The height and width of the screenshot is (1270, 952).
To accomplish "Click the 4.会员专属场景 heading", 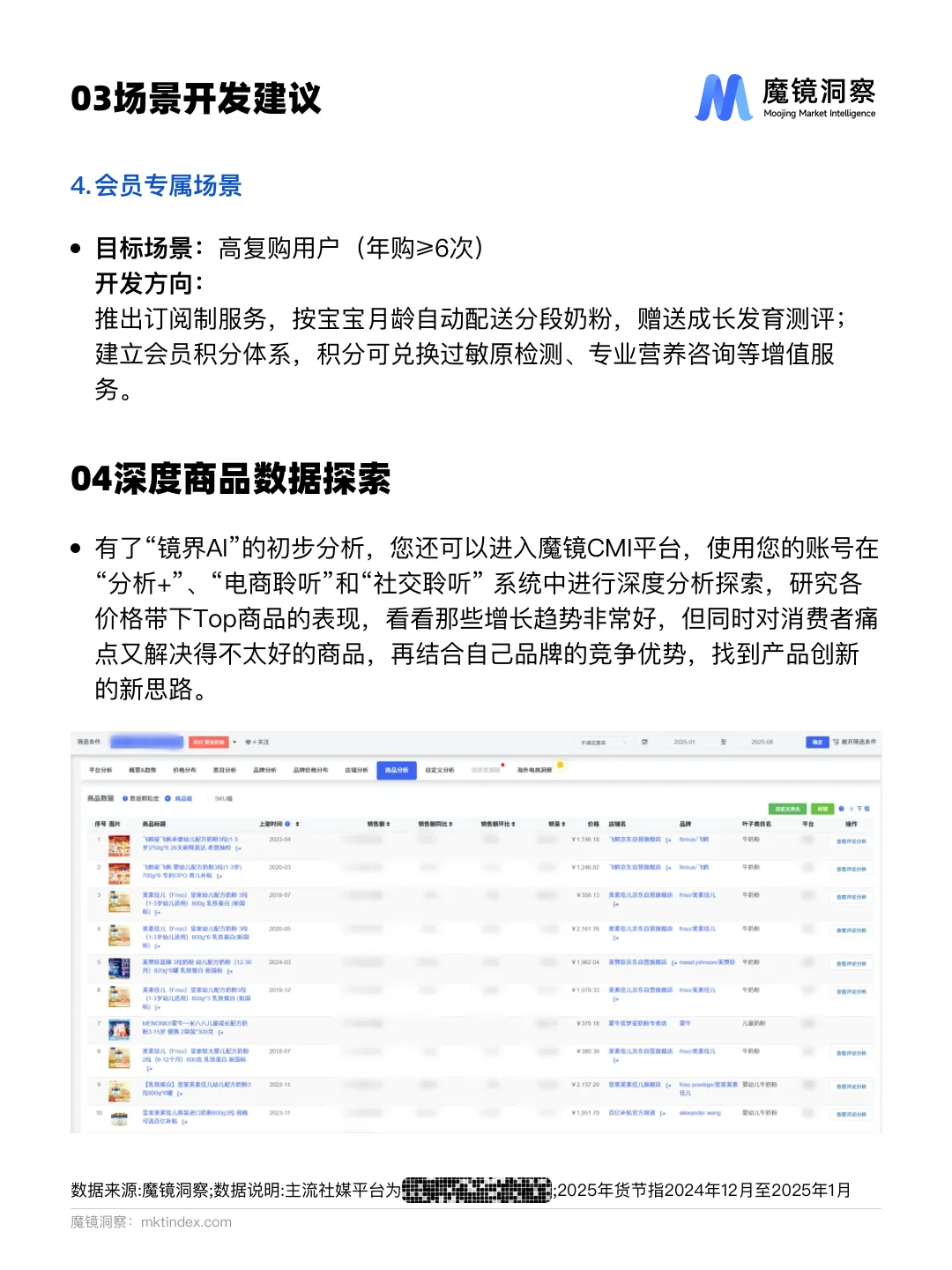I will [x=156, y=186].
